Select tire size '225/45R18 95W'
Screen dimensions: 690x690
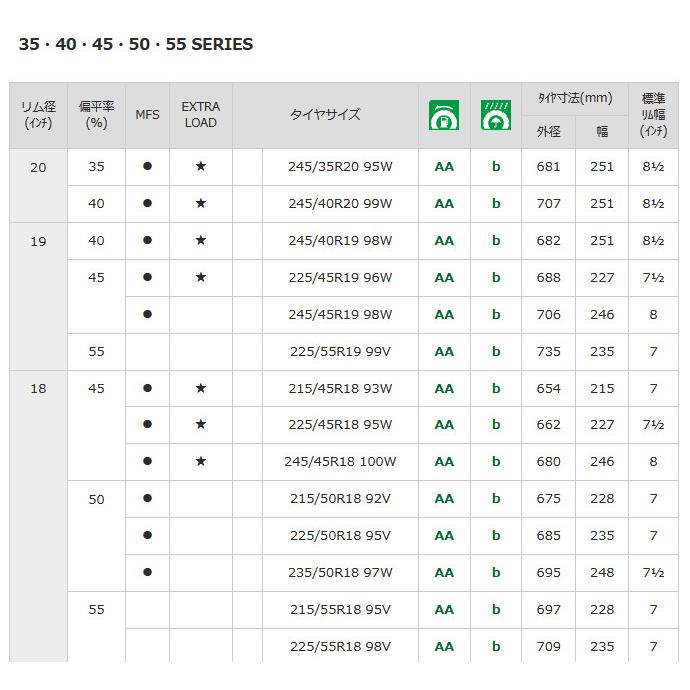(340, 425)
